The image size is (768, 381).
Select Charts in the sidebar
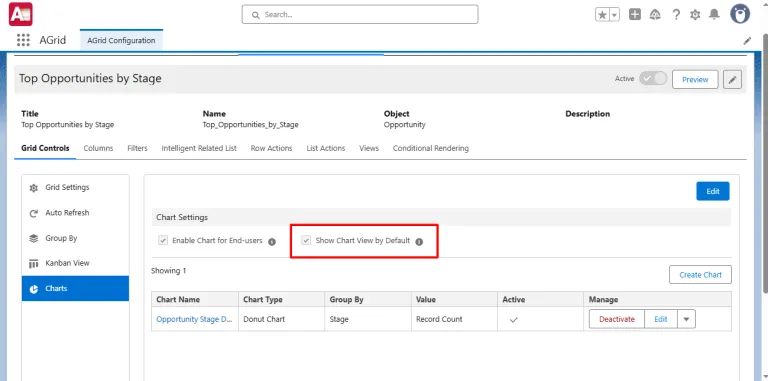coord(75,288)
